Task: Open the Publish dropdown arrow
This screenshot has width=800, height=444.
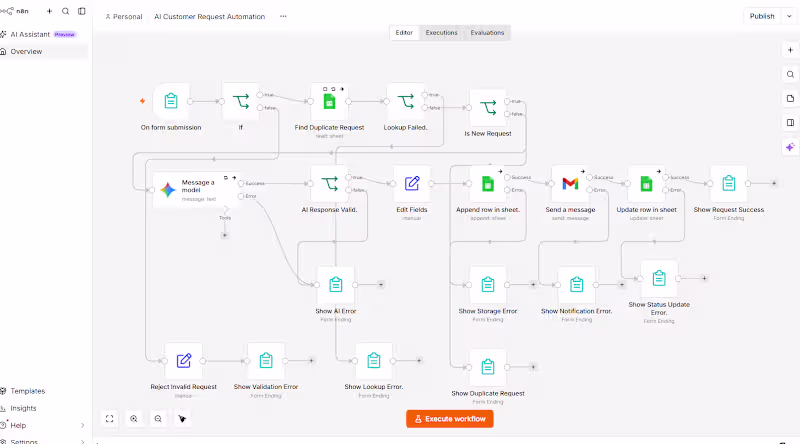Action: click(x=789, y=16)
